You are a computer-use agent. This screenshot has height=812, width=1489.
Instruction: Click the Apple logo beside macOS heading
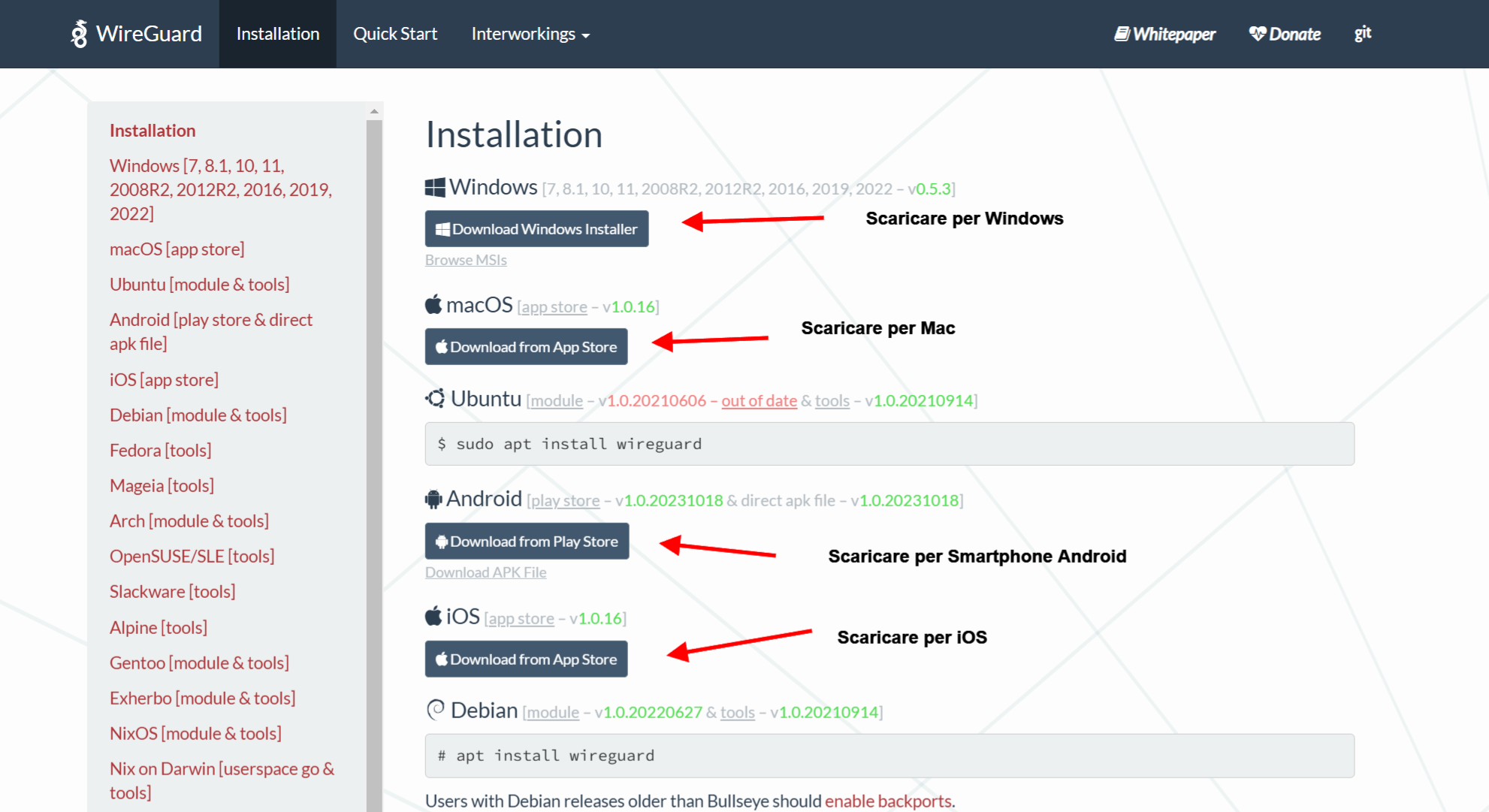[433, 305]
